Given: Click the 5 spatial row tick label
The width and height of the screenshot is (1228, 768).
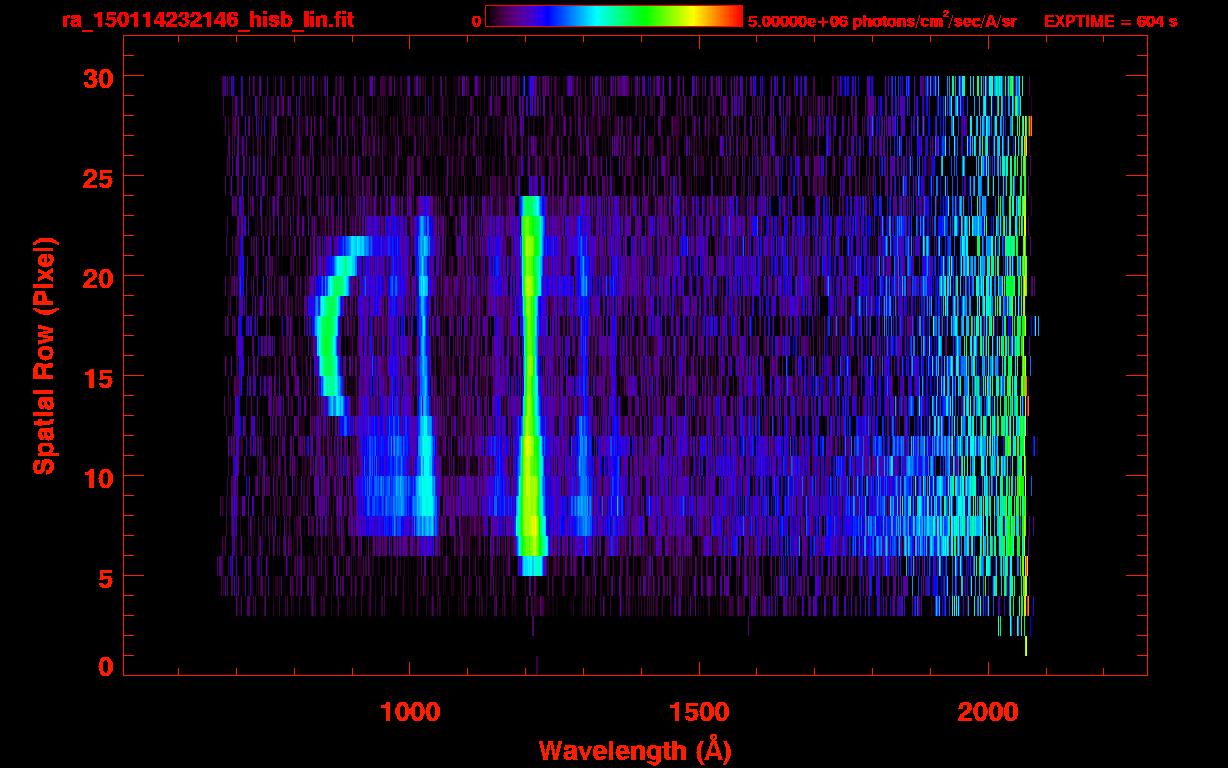Looking at the screenshot, I should pyautogui.click(x=107, y=577).
